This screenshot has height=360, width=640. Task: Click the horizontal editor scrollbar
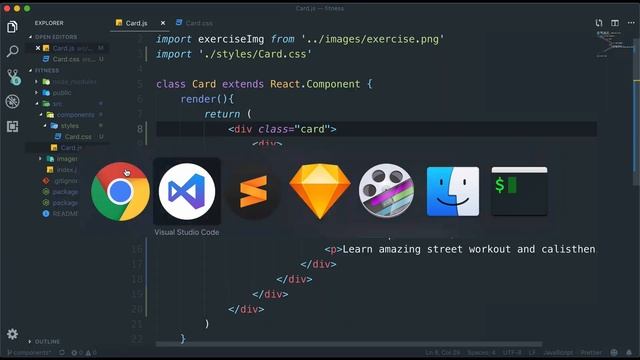point(349,344)
